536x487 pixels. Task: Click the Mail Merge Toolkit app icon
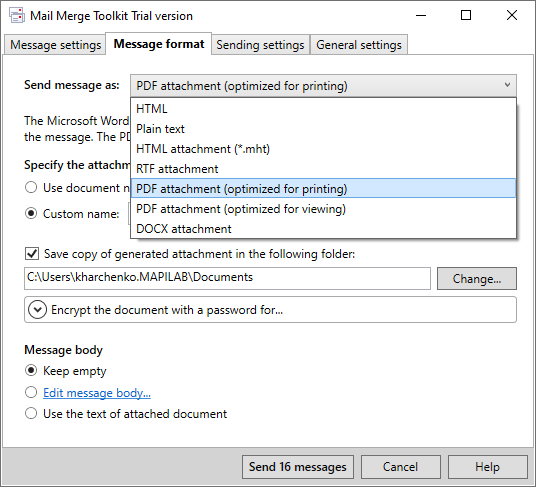[x=17, y=15]
